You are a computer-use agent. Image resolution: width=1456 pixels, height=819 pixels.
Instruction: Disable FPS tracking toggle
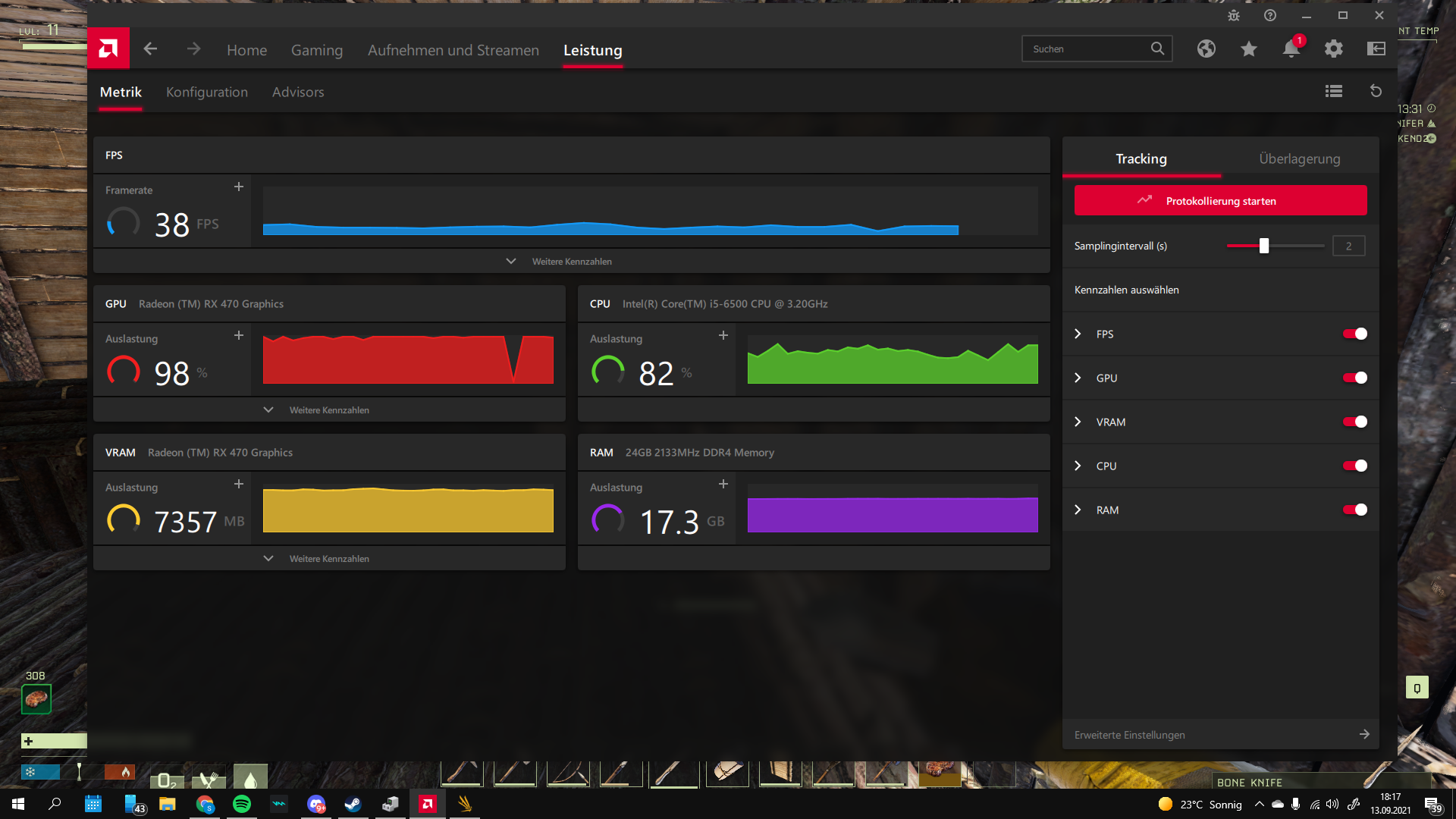click(x=1354, y=334)
